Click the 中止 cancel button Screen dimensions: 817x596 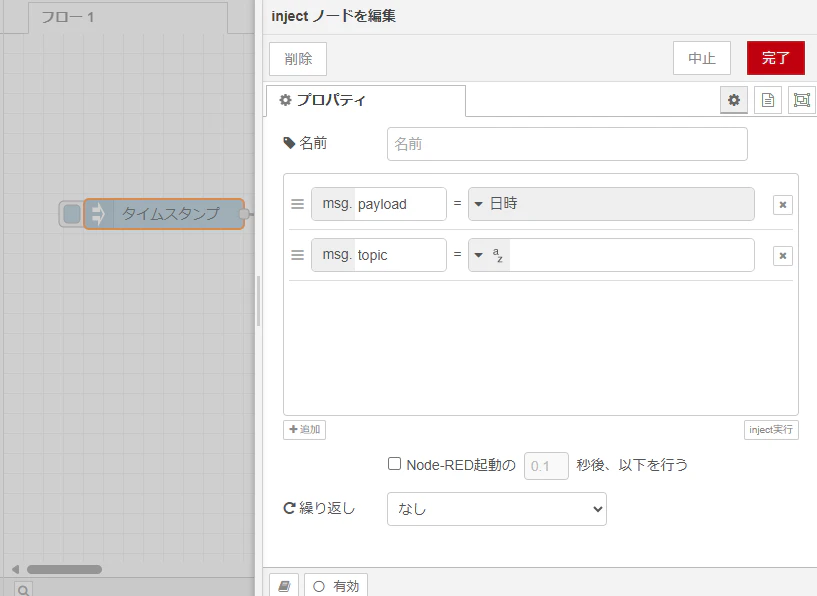(x=702, y=58)
